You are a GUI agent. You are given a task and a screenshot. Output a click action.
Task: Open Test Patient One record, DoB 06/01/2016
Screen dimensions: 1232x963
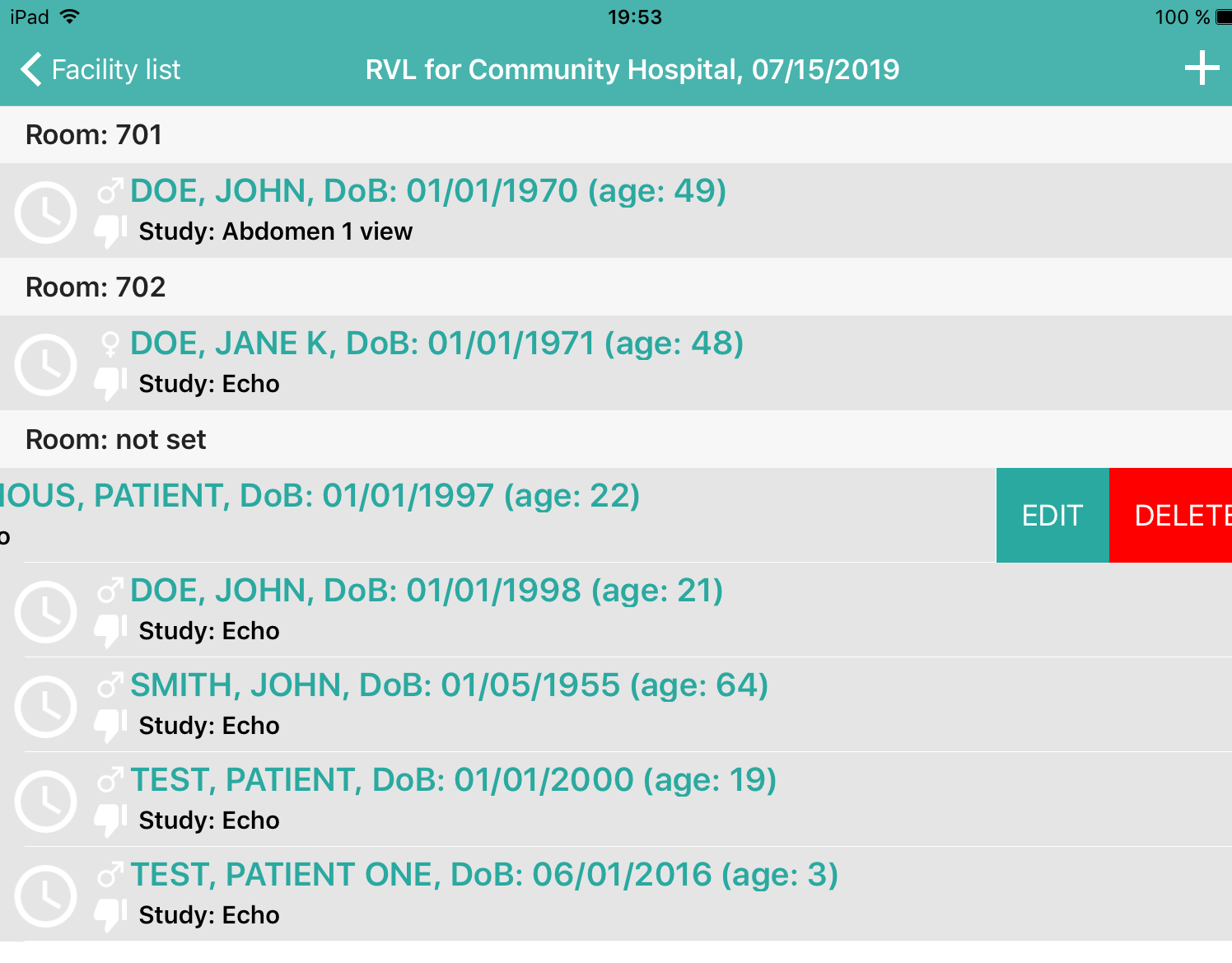point(484,876)
